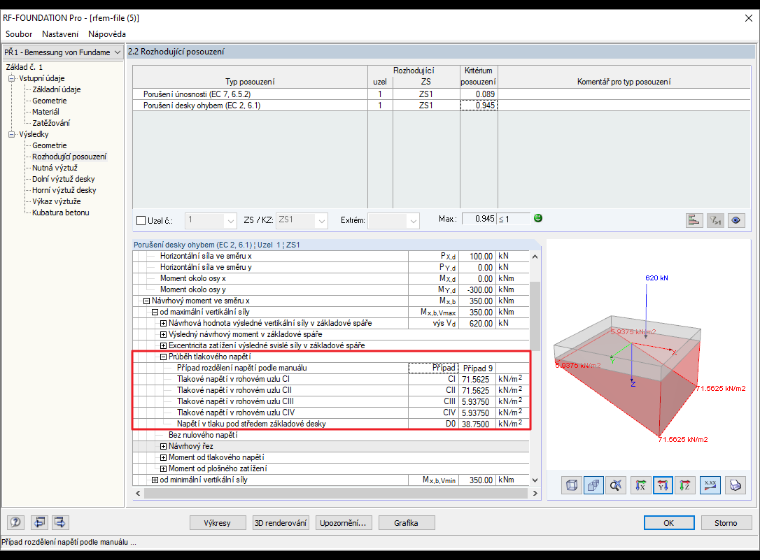The height and width of the screenshot is (560, 760).
Task: Collapse the 'Výsledky' tree node
Action: pos(12,134)
